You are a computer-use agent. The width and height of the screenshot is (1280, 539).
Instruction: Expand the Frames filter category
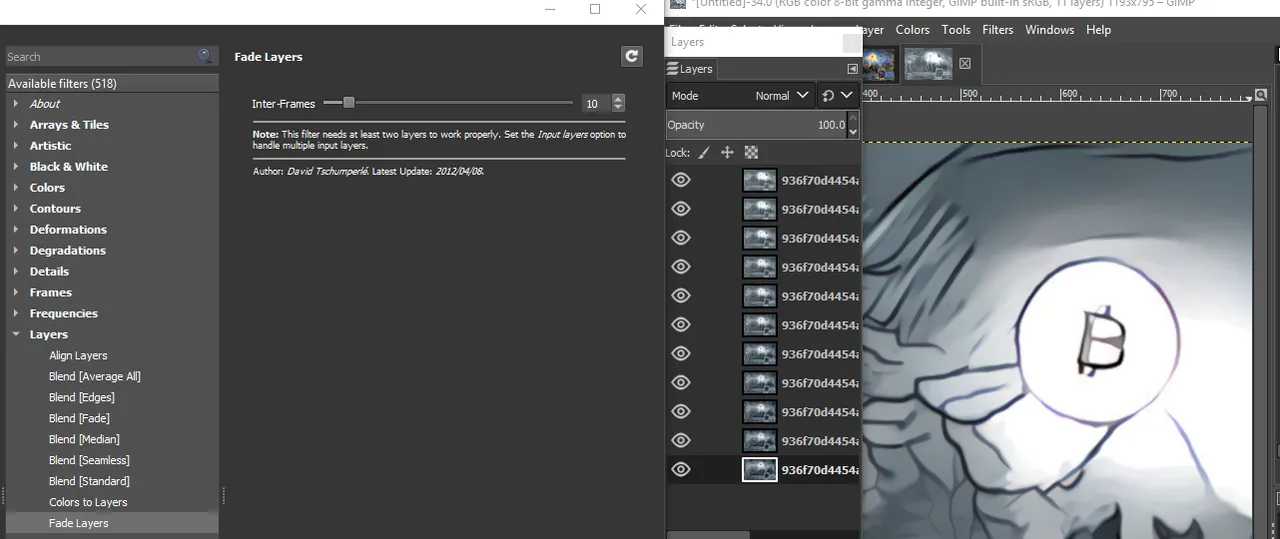coord(16,293)
